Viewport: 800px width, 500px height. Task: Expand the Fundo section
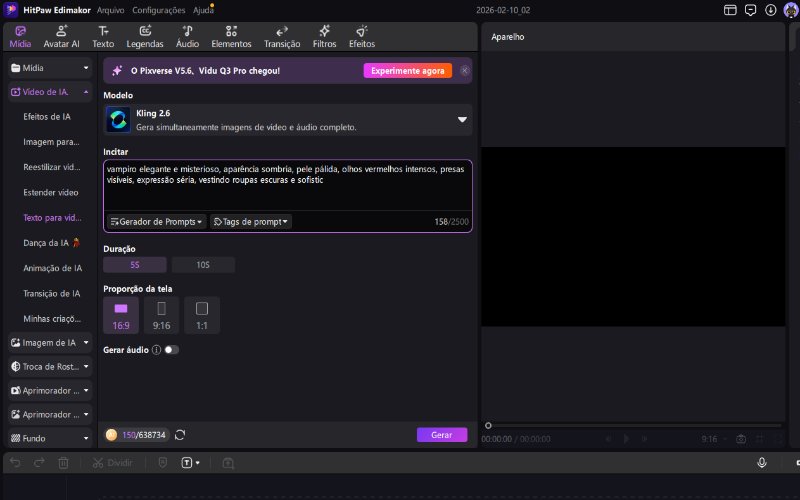(50, 438)
